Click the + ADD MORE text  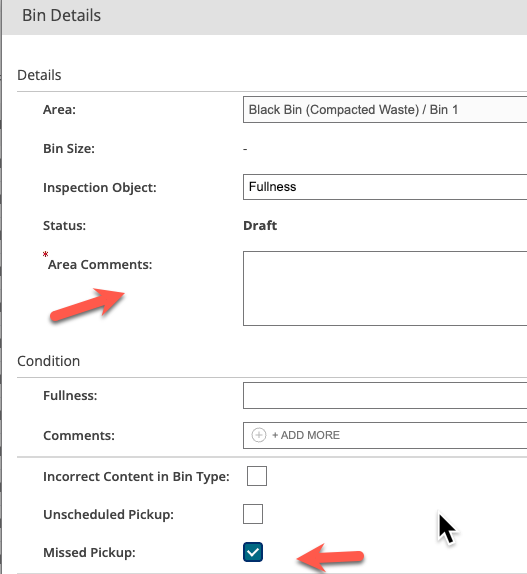[x=306, y=435]
